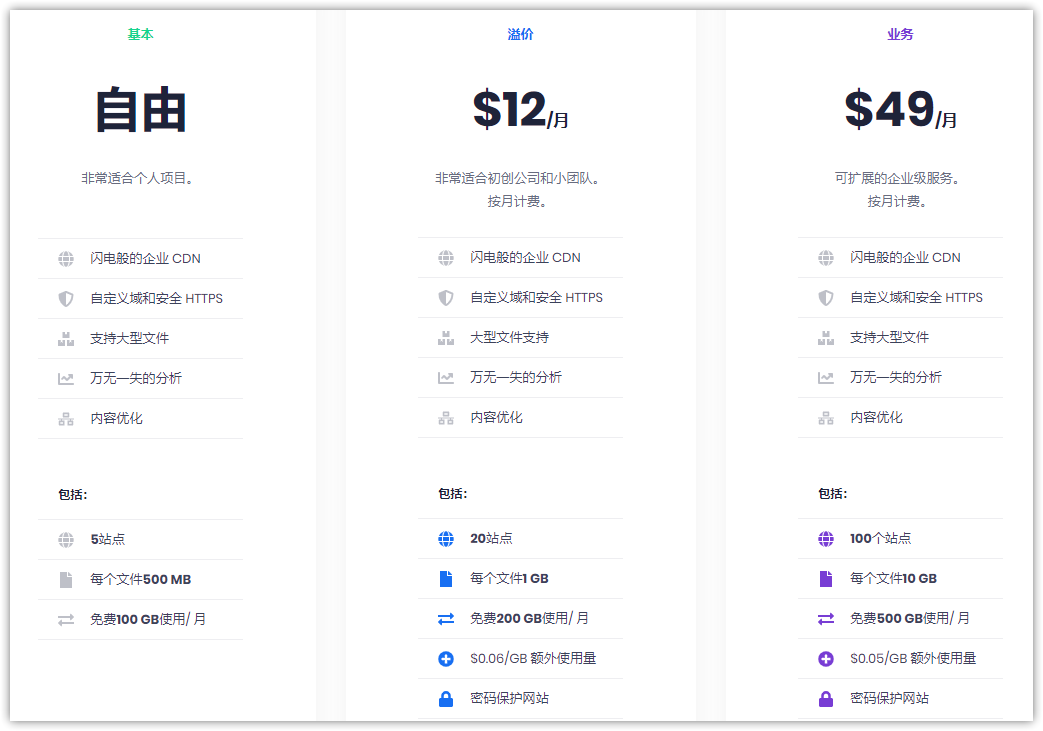Click the purple plus icon beside $0.05/GB 额外使用量

[x=826, y=659]
